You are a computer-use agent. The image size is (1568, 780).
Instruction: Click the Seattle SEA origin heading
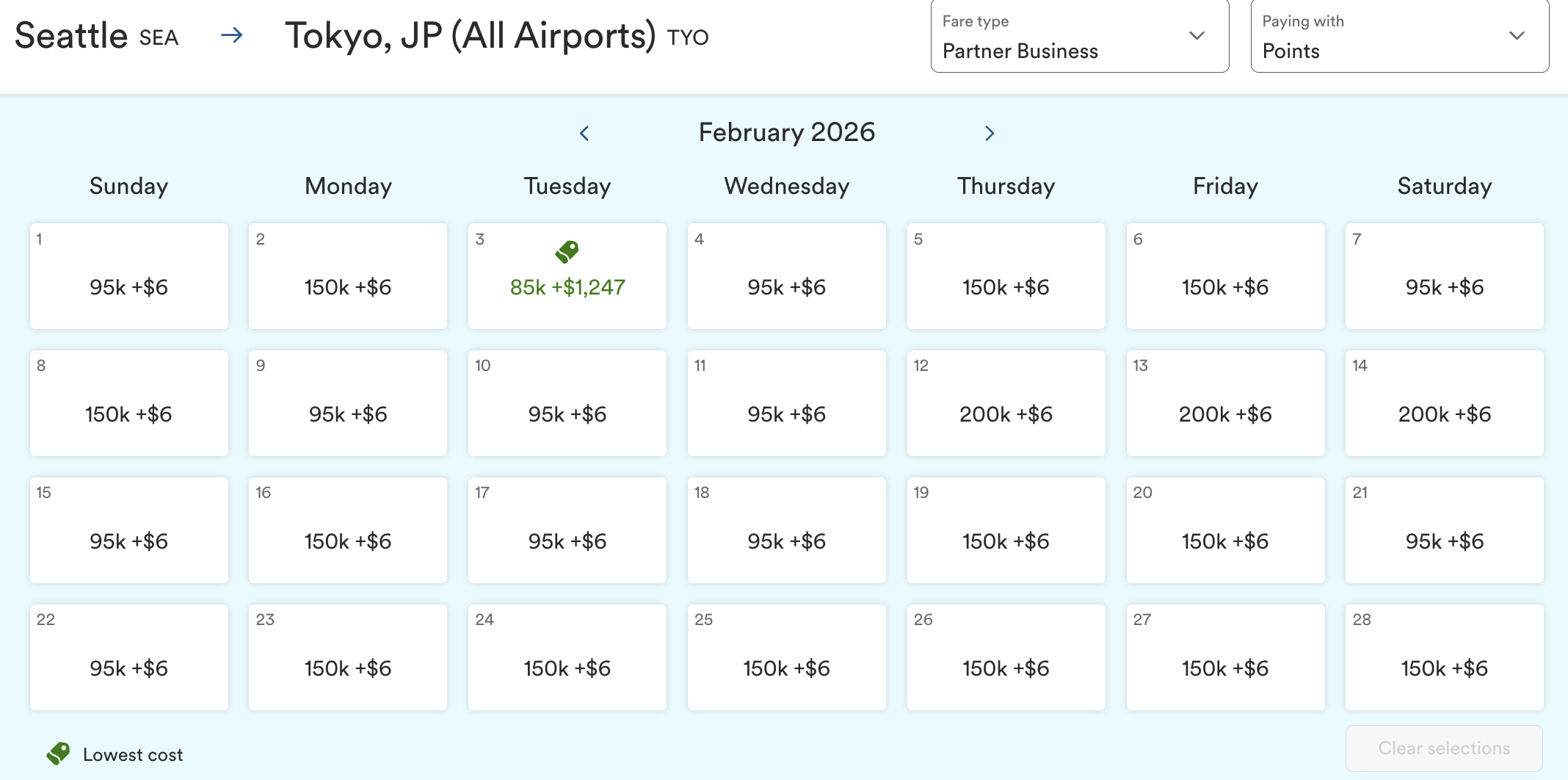coord(96,36)
